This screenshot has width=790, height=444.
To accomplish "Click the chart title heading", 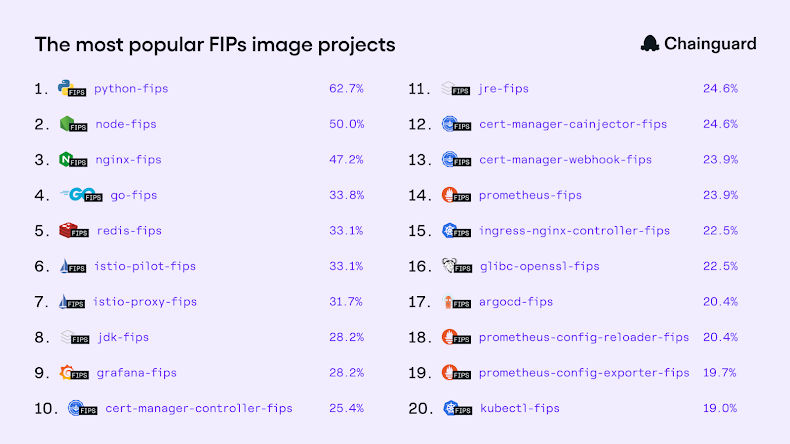I will click(215, 45).
